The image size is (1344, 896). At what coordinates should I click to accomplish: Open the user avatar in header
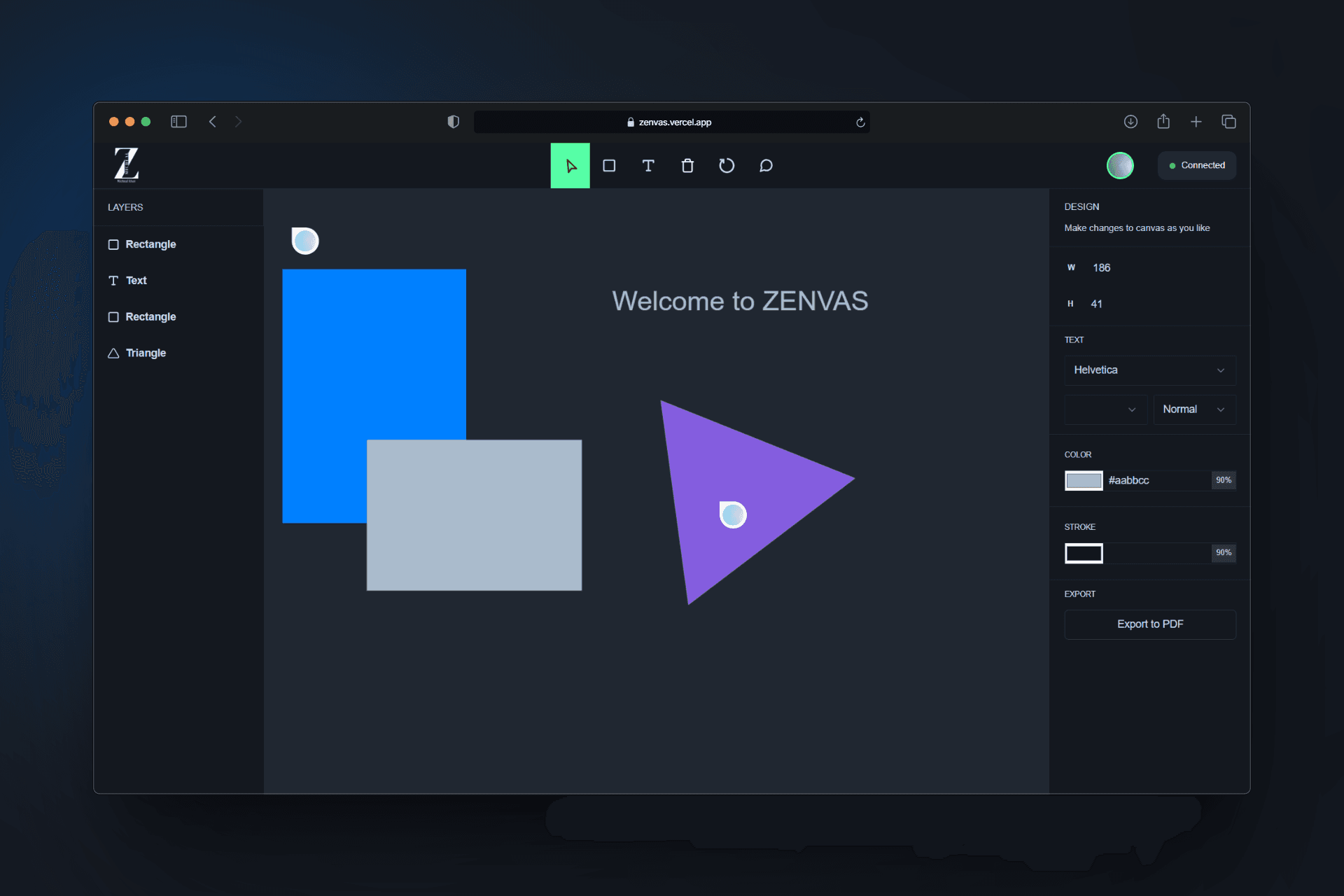(x=1120, y=166)
